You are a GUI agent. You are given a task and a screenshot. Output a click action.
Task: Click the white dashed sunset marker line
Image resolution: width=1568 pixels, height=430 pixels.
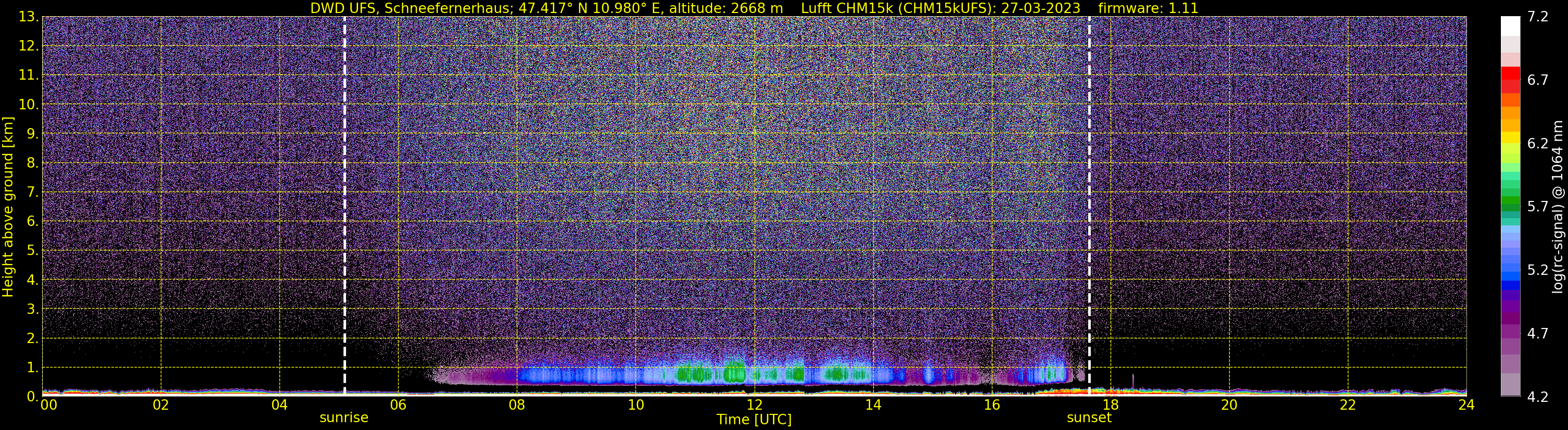tap(1089, 206)
